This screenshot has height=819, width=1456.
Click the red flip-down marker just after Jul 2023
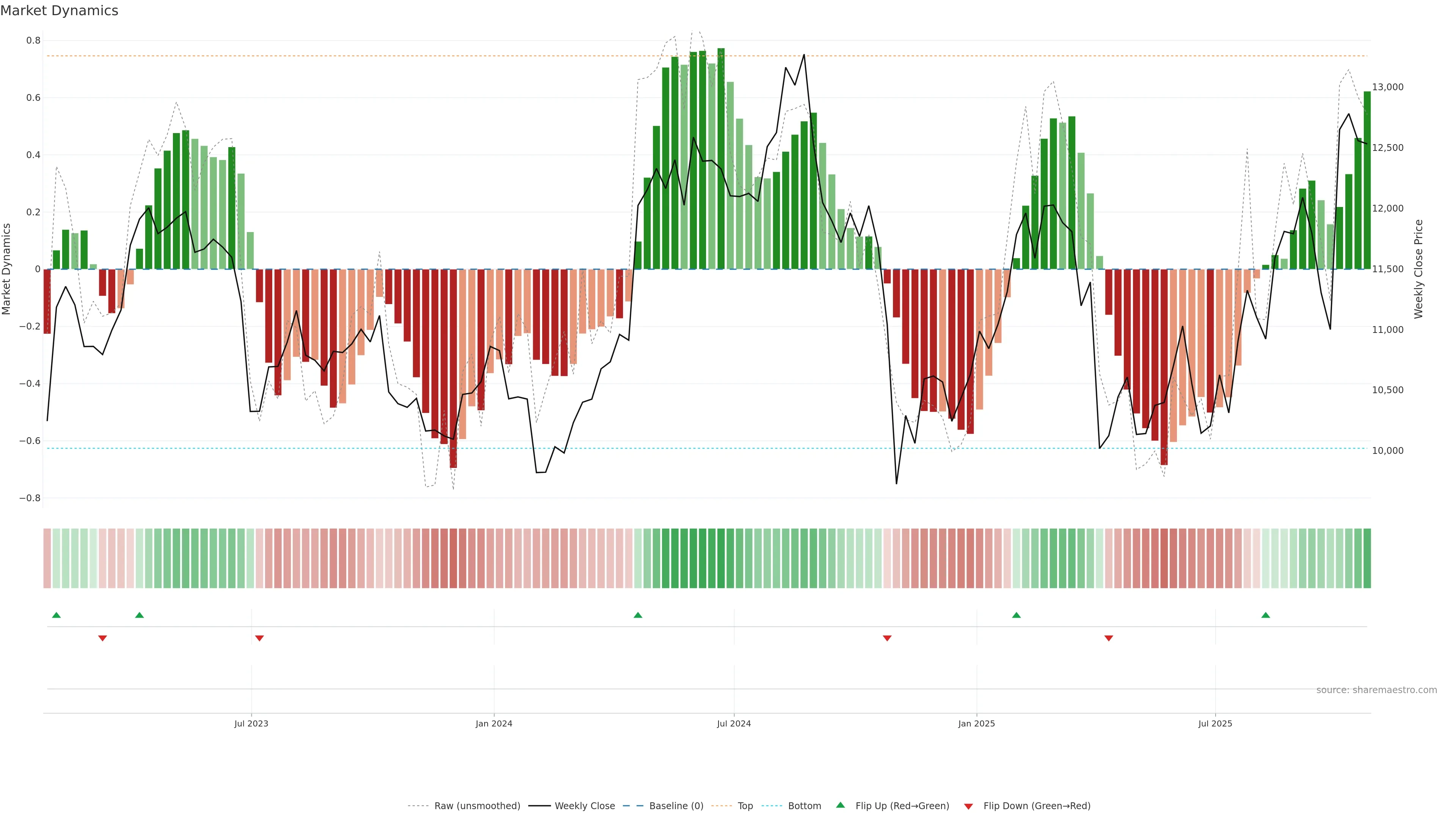click(259, 638)
